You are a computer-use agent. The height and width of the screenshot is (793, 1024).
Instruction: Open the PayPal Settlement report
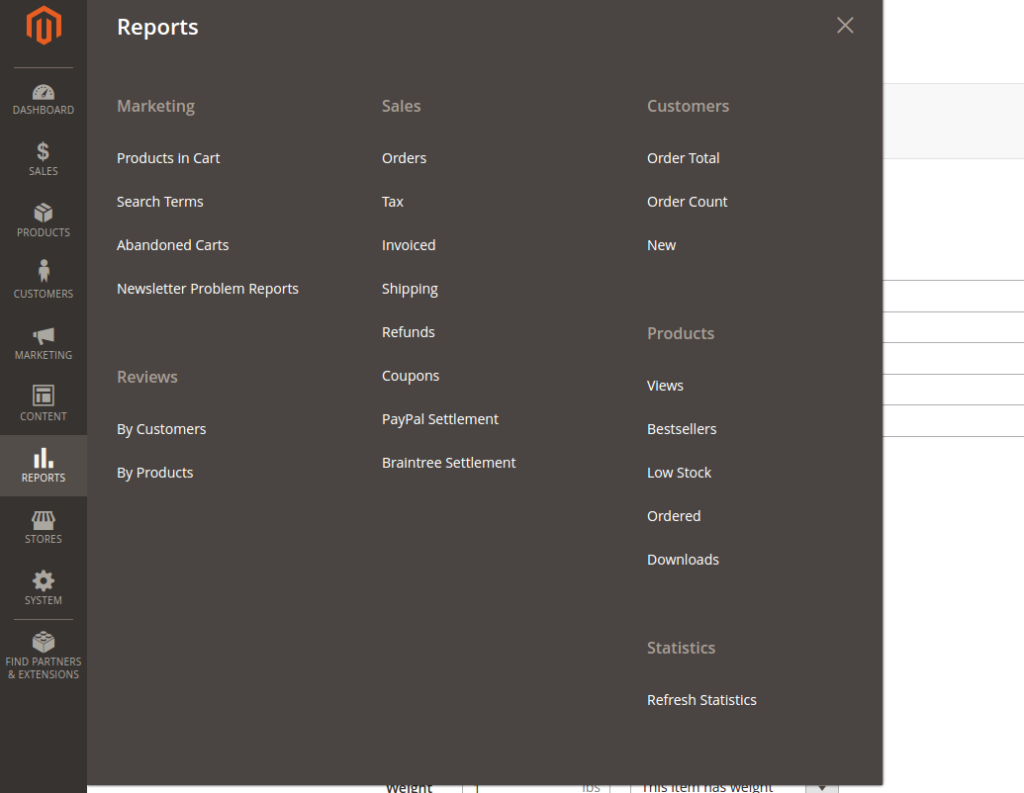[x=440, y=419]
